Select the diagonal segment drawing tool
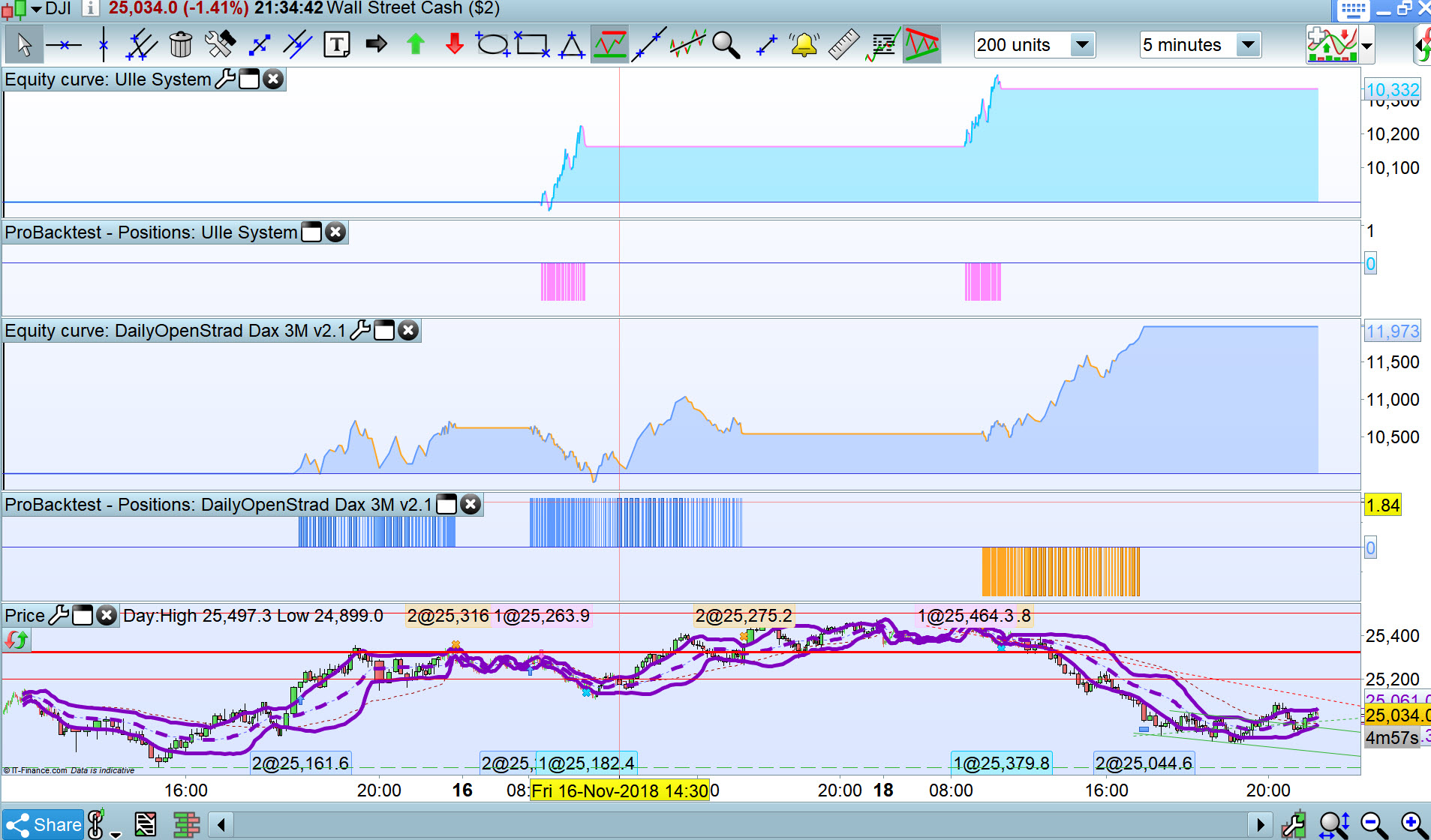The image size is (1431, 840). coord(259,45)
